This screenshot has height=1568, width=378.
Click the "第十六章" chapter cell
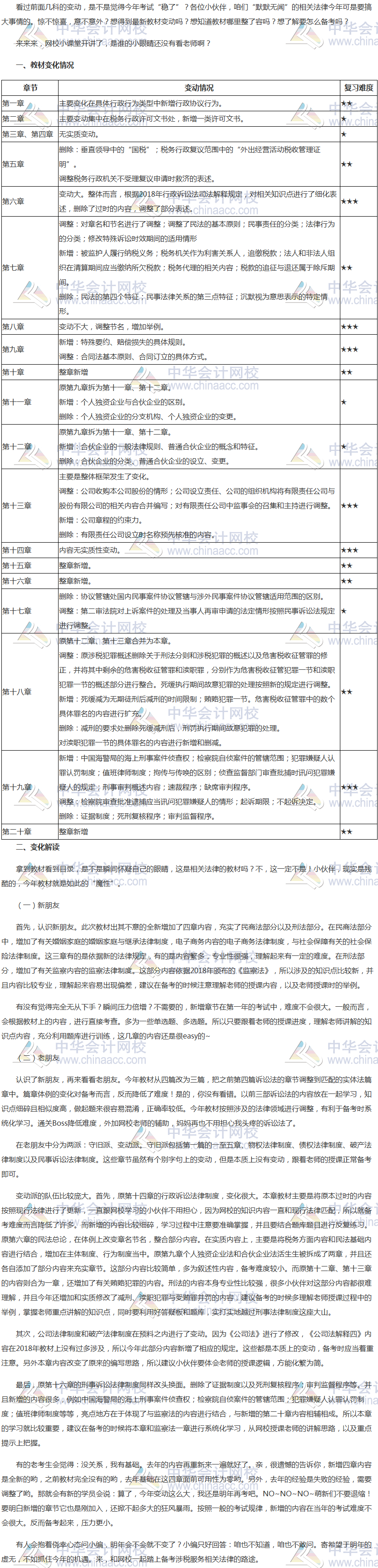[29, 581]
